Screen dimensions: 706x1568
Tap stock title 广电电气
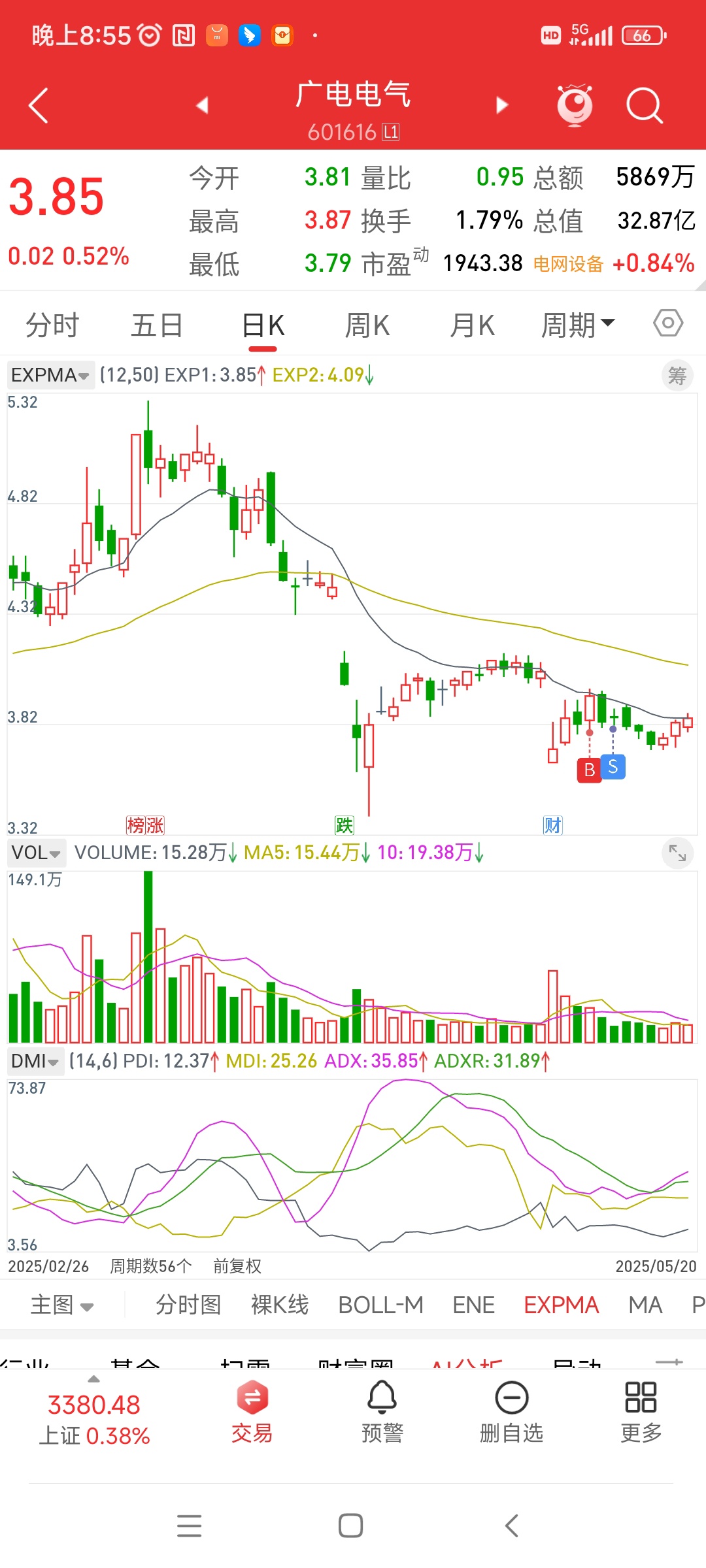pos(353,95)
